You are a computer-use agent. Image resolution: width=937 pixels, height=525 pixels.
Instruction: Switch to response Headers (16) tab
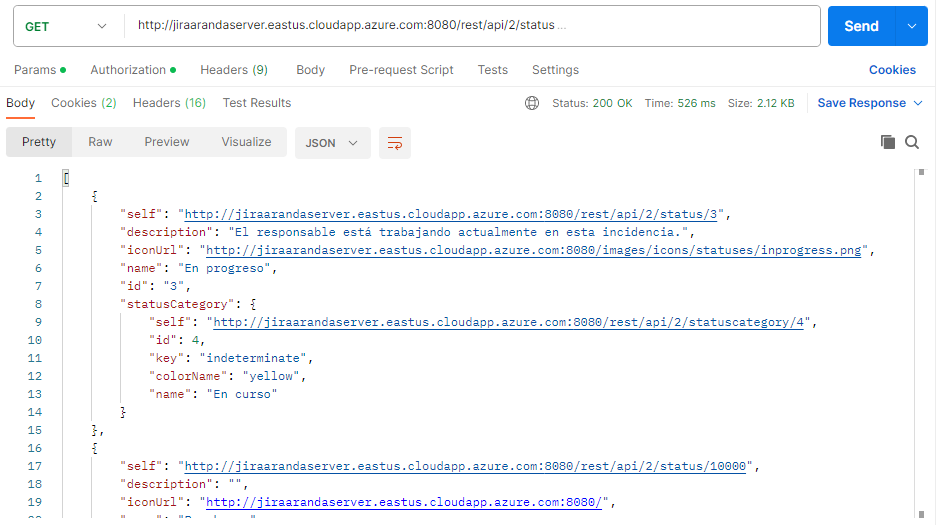169,103
